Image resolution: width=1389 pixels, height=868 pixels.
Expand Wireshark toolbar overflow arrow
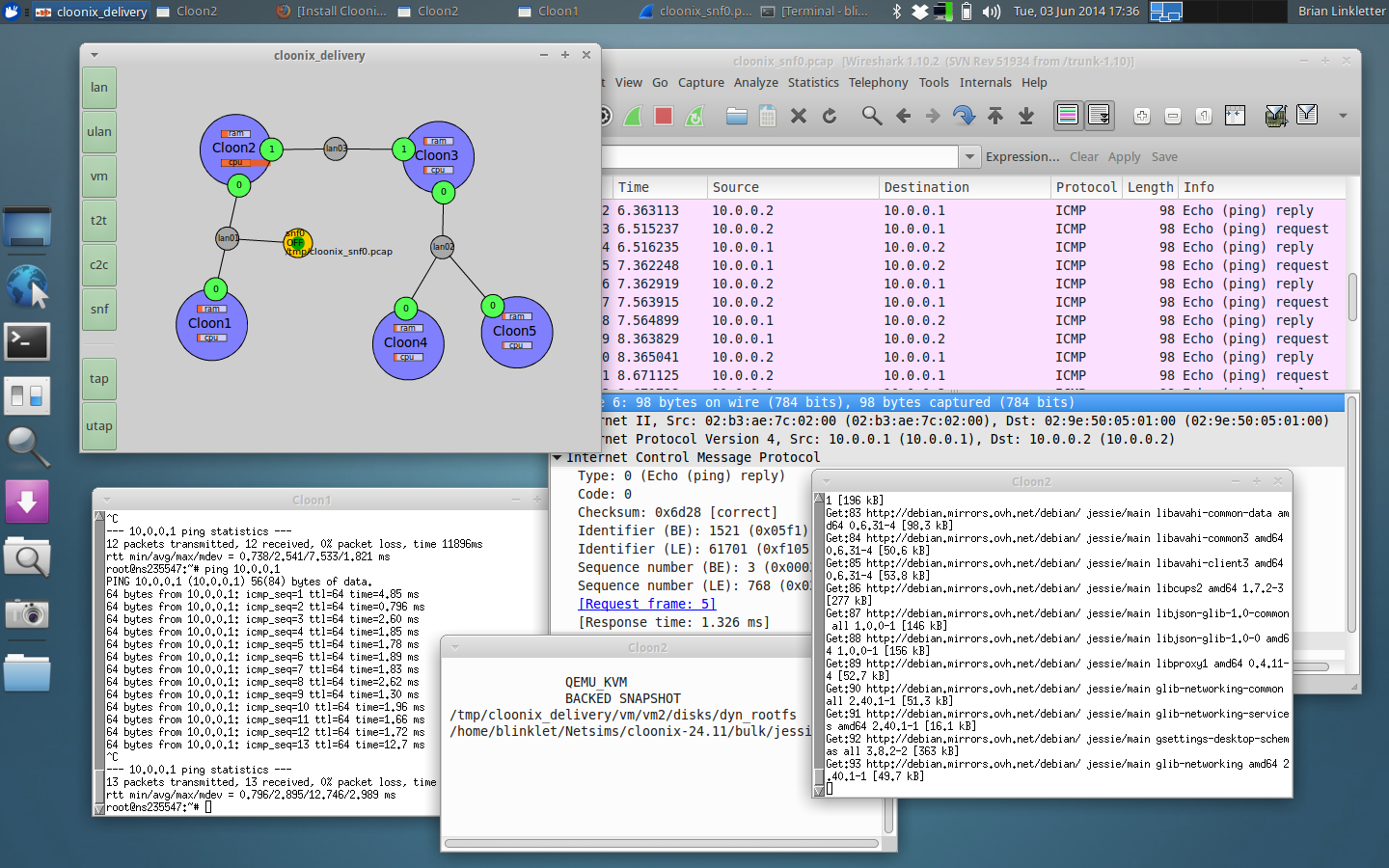[x=1343, y=116]
